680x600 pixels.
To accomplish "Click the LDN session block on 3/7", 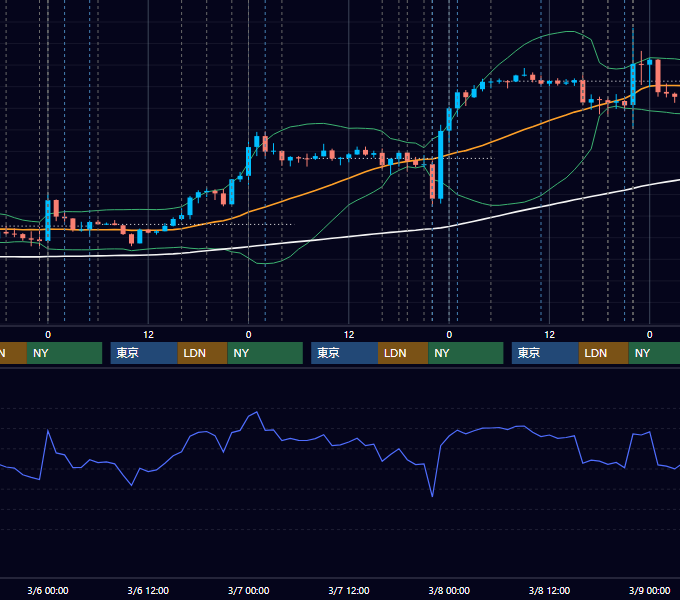I will tap(403, 353).
